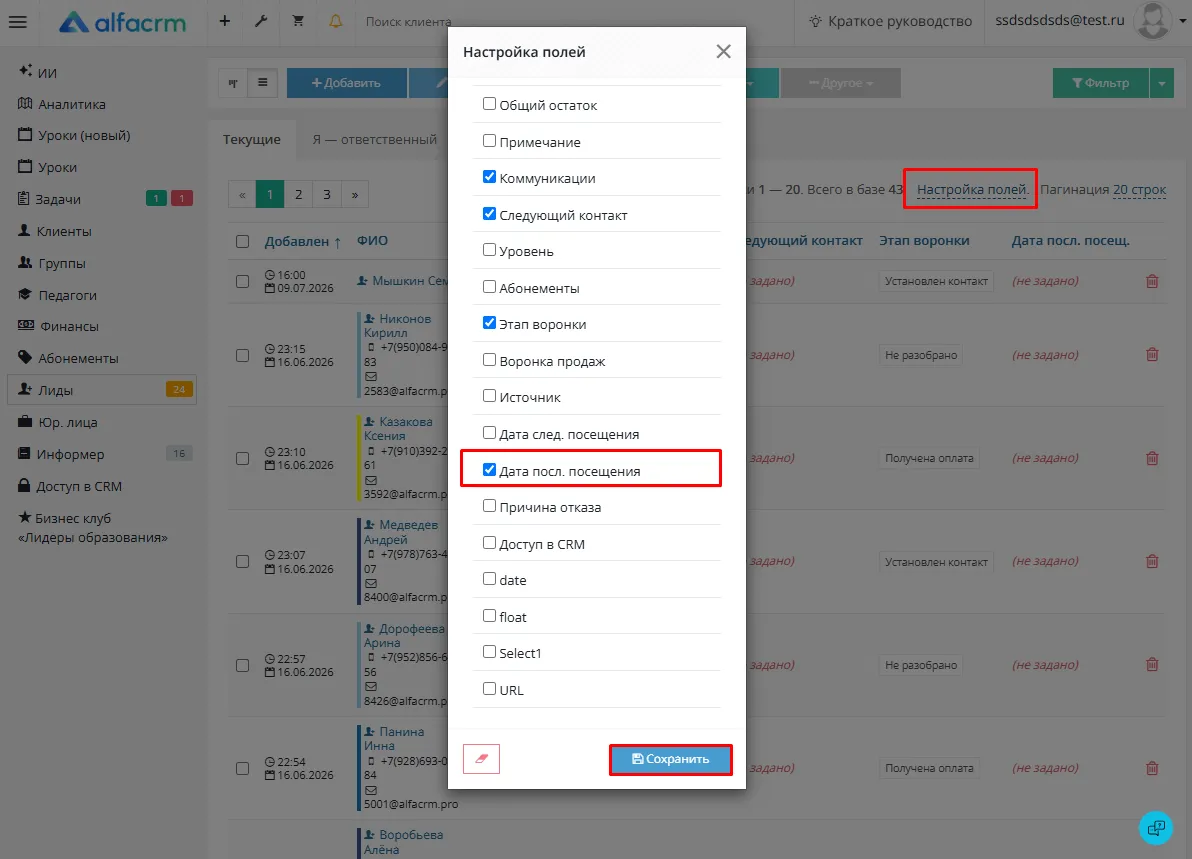Viewport: 1192px width, 859px height.
Task: Open Мышкин lead name link
Action: point(411,281)
